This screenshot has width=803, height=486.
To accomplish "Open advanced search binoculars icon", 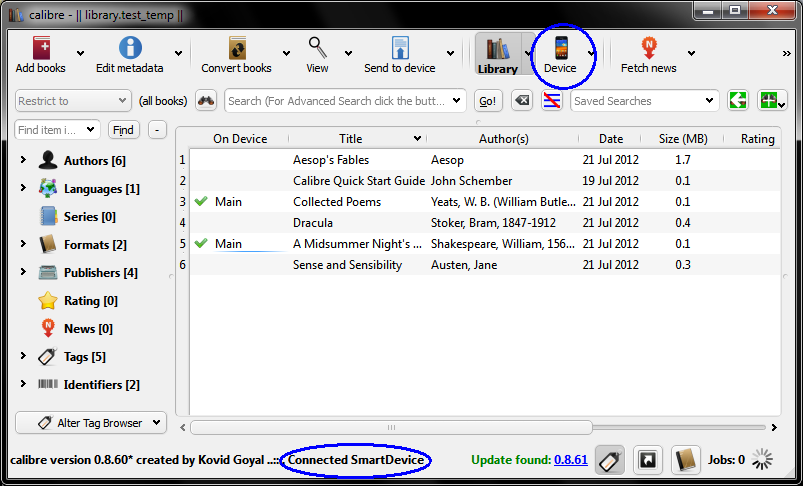I will (x=206, y=101).
